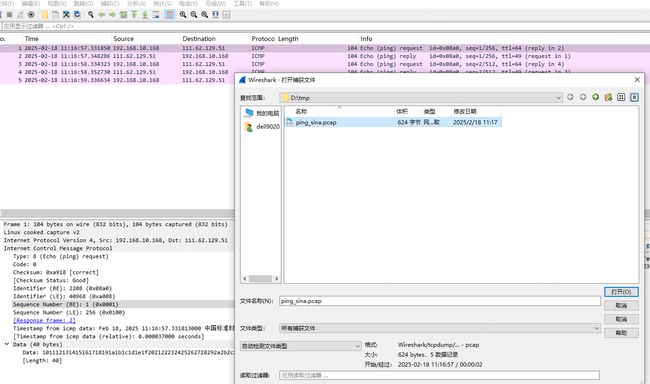Click the resize columns toolbar icon
This screenshot has width=650, height=384.
coord(216,15)
